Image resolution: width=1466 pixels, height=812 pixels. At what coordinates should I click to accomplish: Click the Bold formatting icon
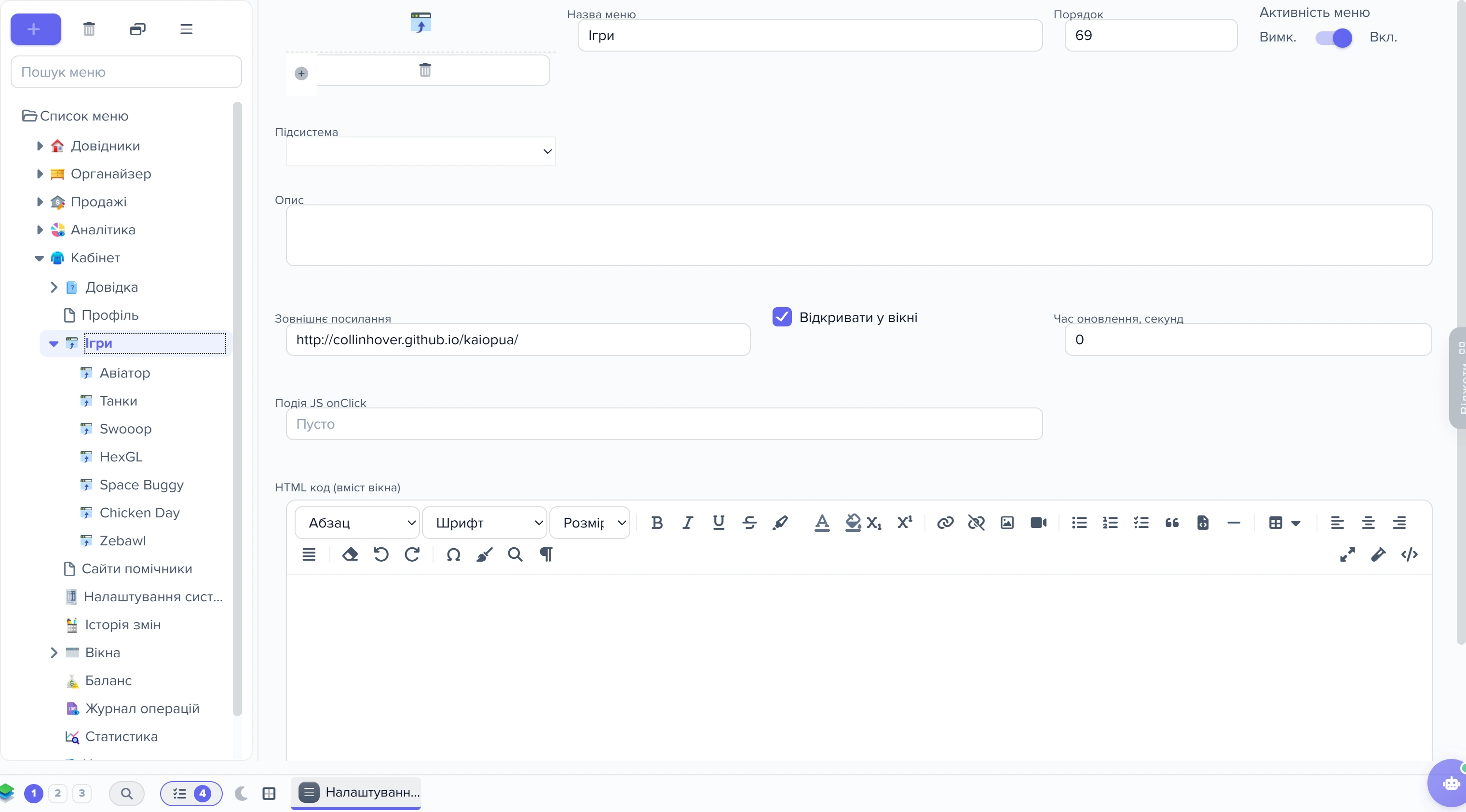coord(657,522)
